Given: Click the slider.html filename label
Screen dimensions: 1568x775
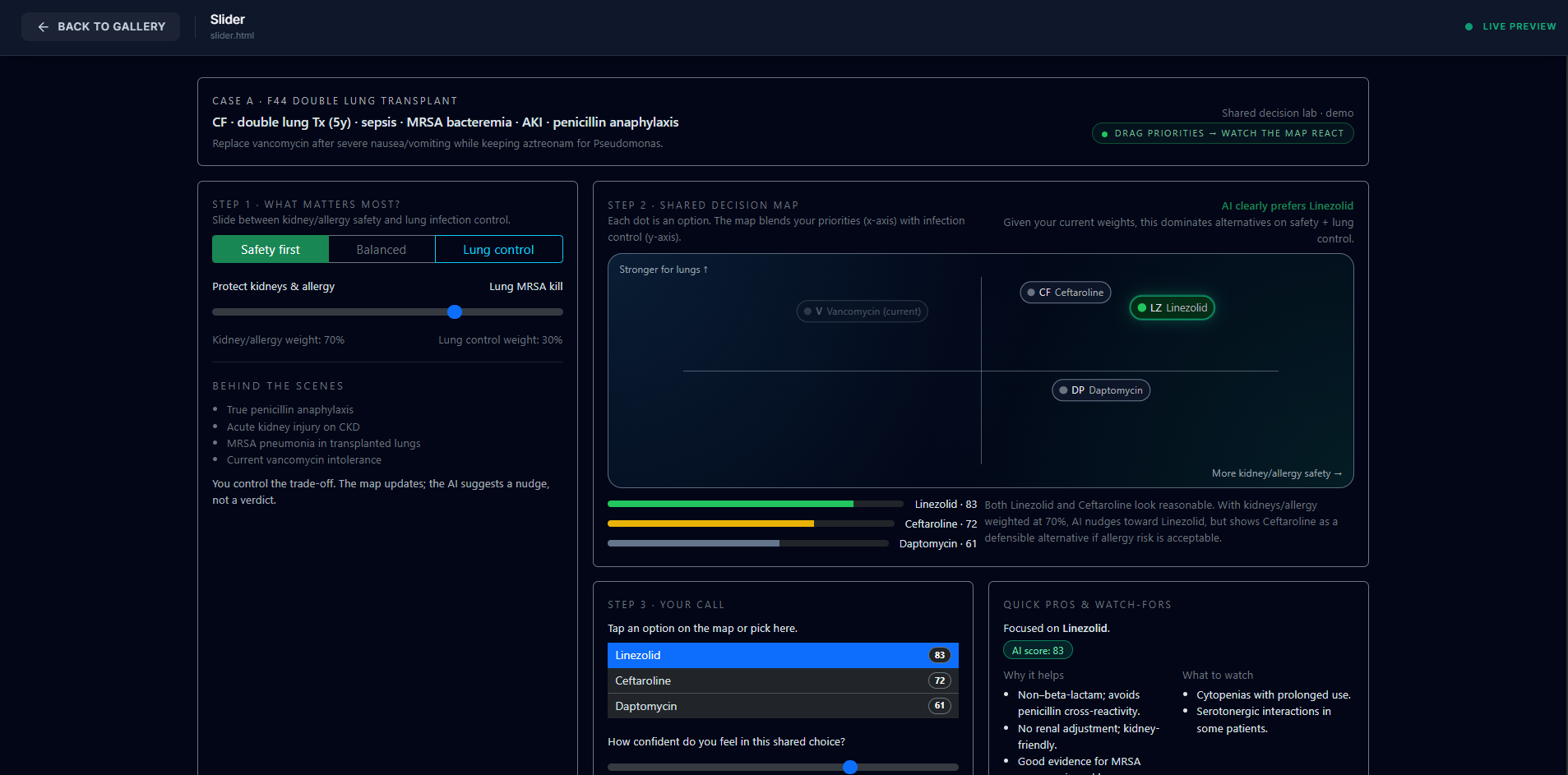Looking at the screenshot, I should point(232,35).
